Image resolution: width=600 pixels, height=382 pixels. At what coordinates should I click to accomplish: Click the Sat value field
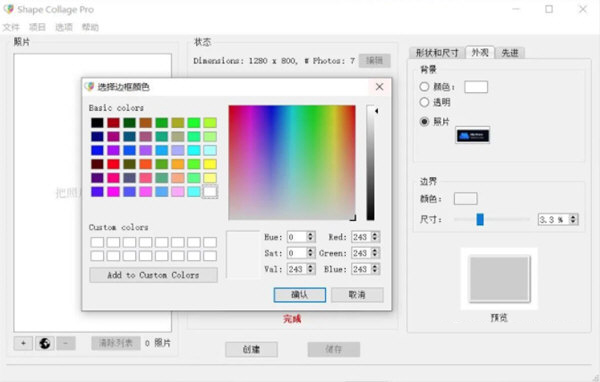tap(297, 253)
